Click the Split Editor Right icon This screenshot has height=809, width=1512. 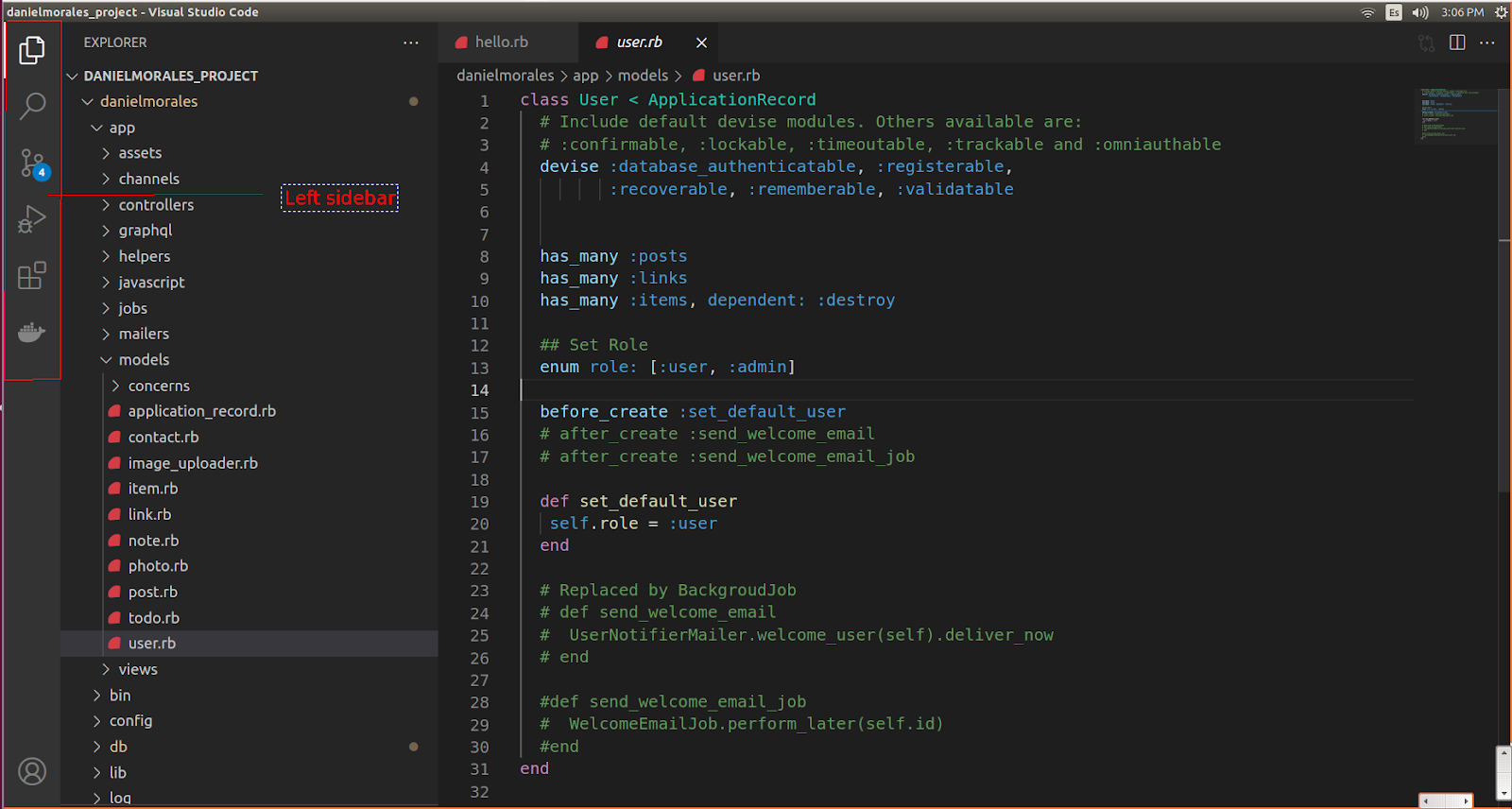(x=1457, y=43)
